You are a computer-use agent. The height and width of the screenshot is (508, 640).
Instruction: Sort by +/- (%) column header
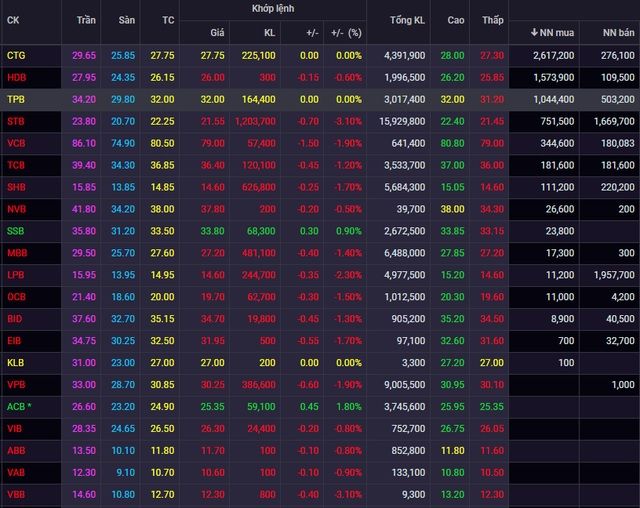346,33
